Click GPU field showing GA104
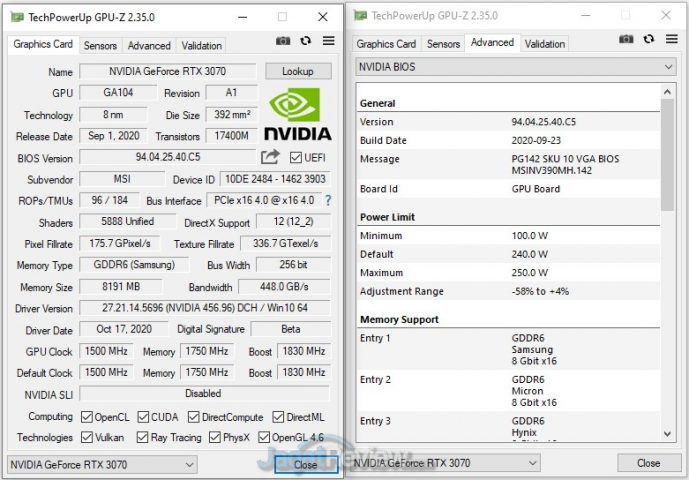 coord(118,93)
